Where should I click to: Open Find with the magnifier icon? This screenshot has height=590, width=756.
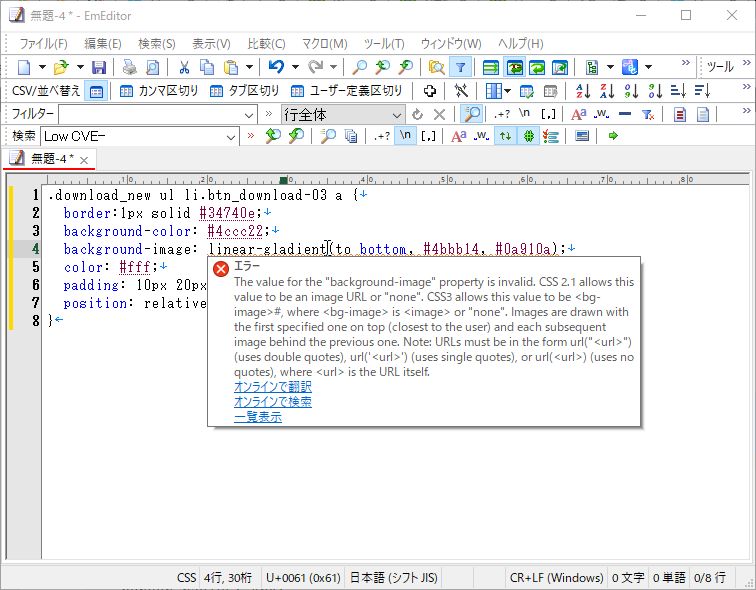pyautogui.click(x=359, y=67)
